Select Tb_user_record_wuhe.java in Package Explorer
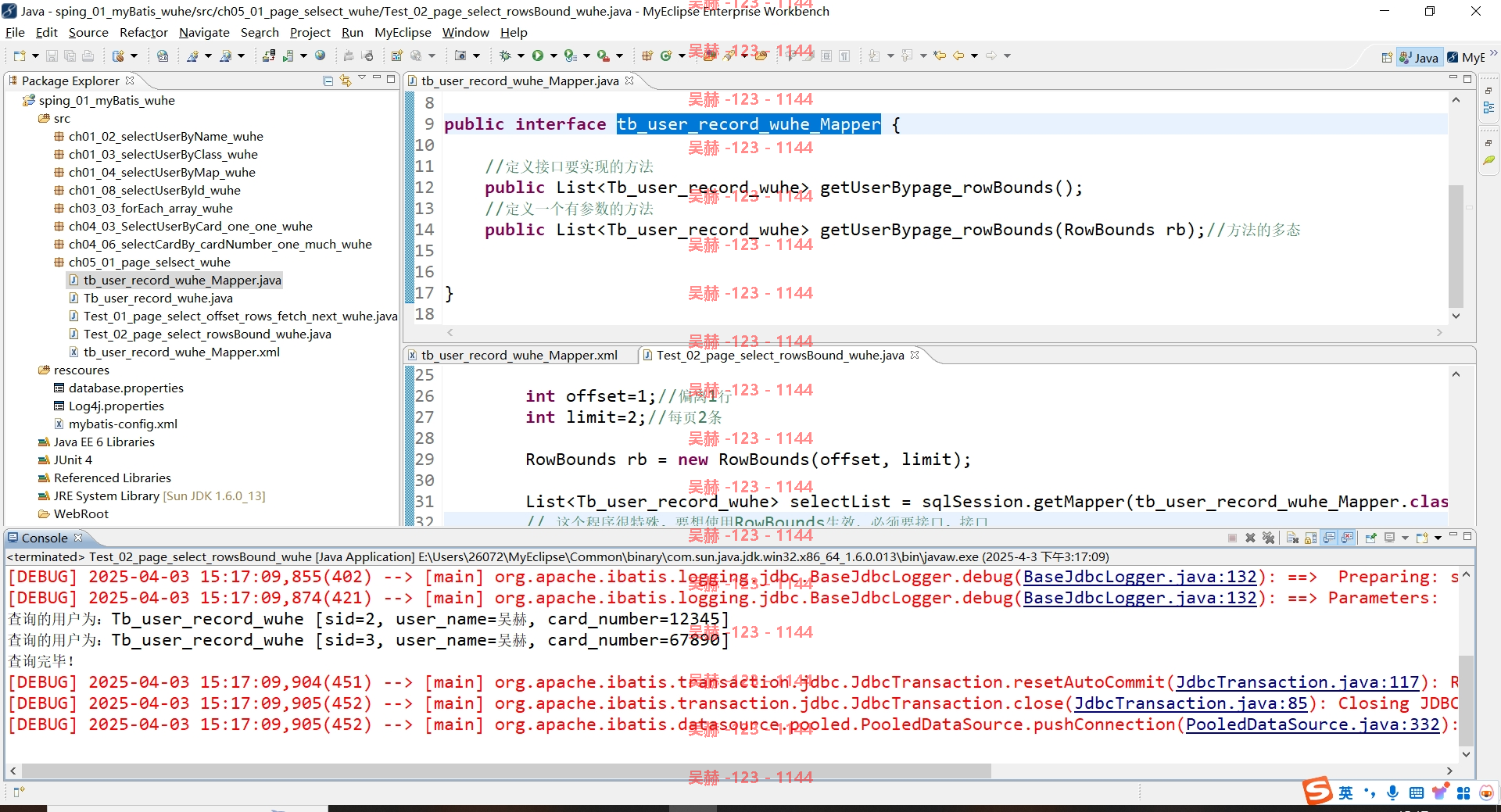Image resolution: width=1501 pixels, height=812 pixels. tap(158, 298)
